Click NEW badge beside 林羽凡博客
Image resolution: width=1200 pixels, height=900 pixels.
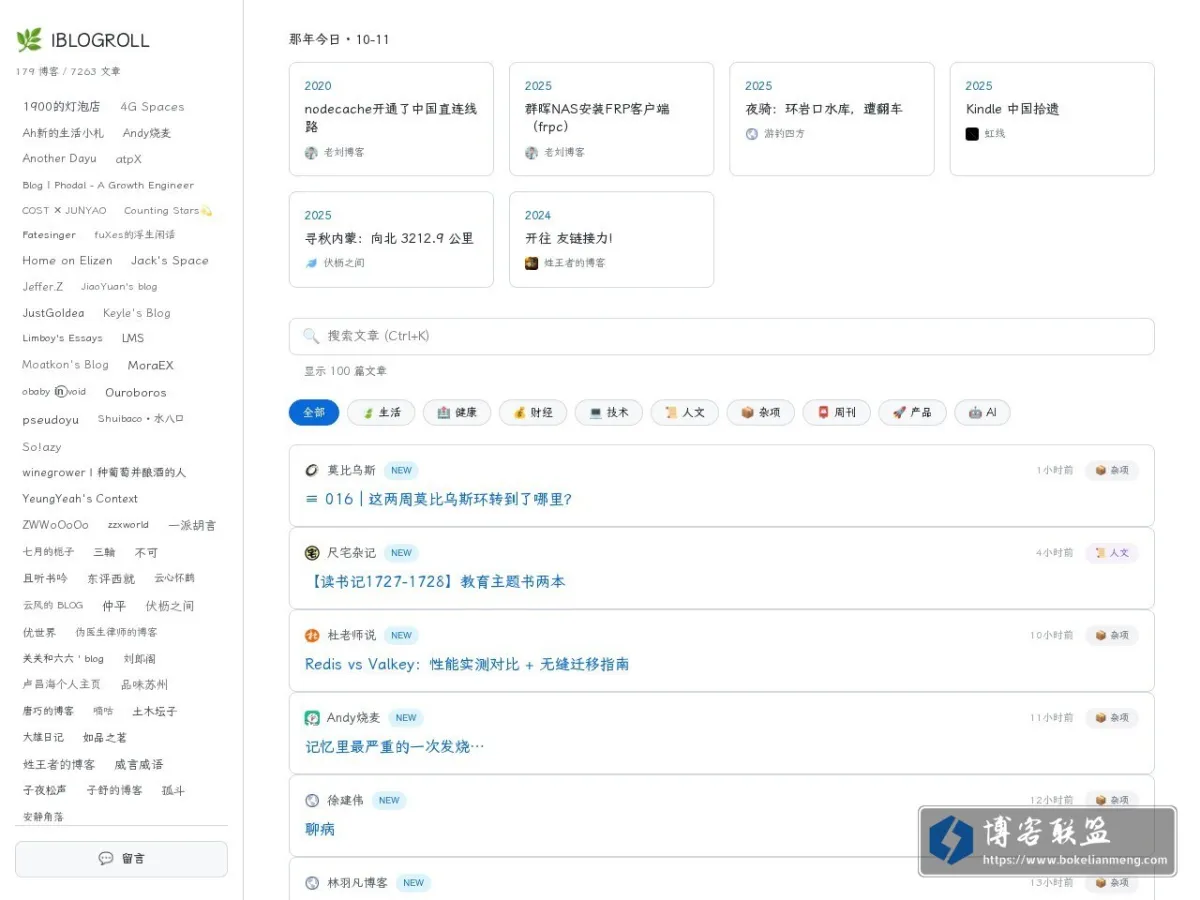tap(414, 883)
